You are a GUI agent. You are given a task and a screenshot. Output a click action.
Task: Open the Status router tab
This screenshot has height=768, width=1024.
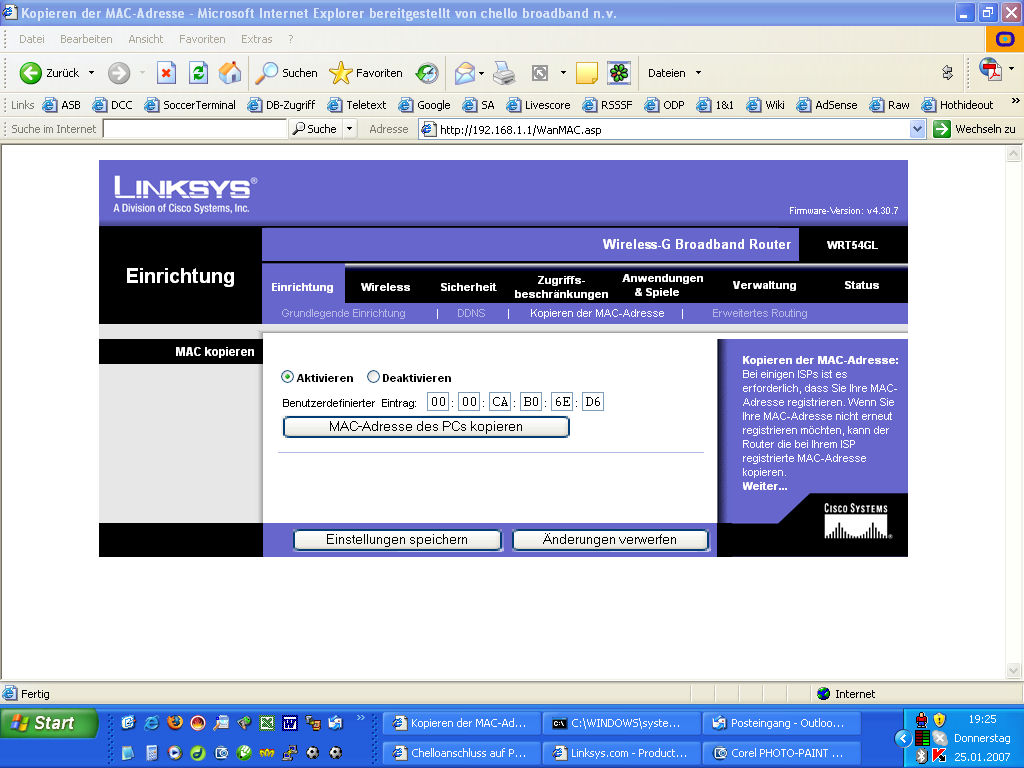click(x=861, y=285)
